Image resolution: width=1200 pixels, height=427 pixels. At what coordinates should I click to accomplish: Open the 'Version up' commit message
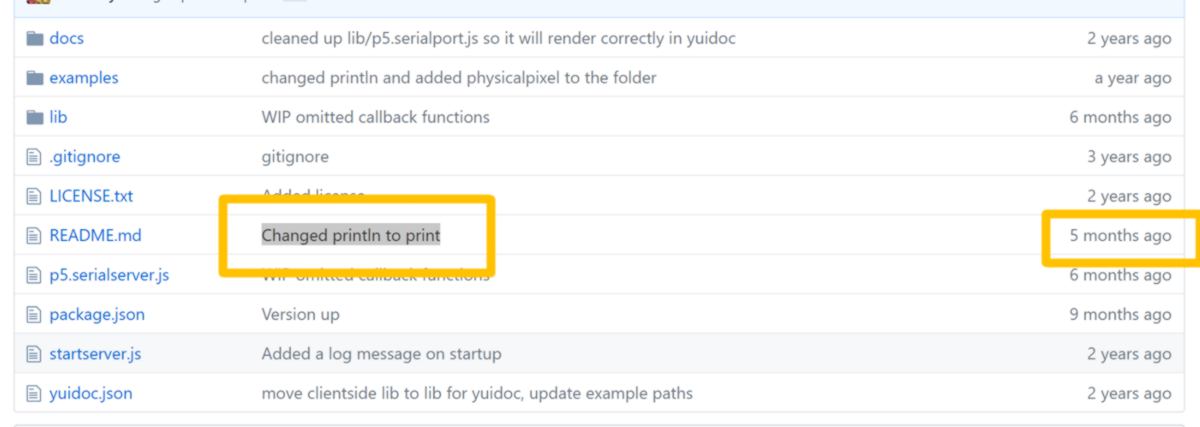point(300,315)
